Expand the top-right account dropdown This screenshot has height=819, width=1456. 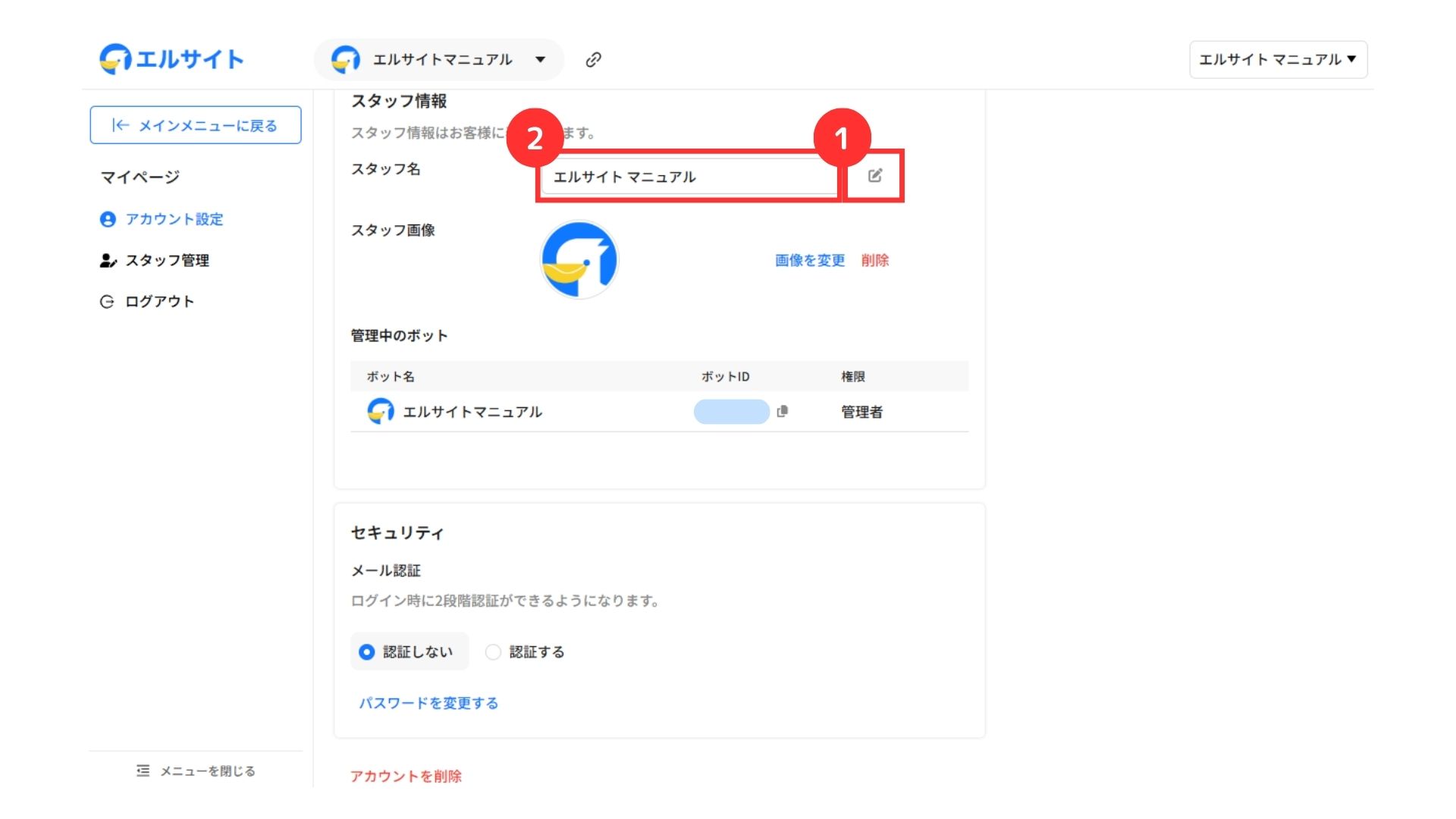(1278, 60)
